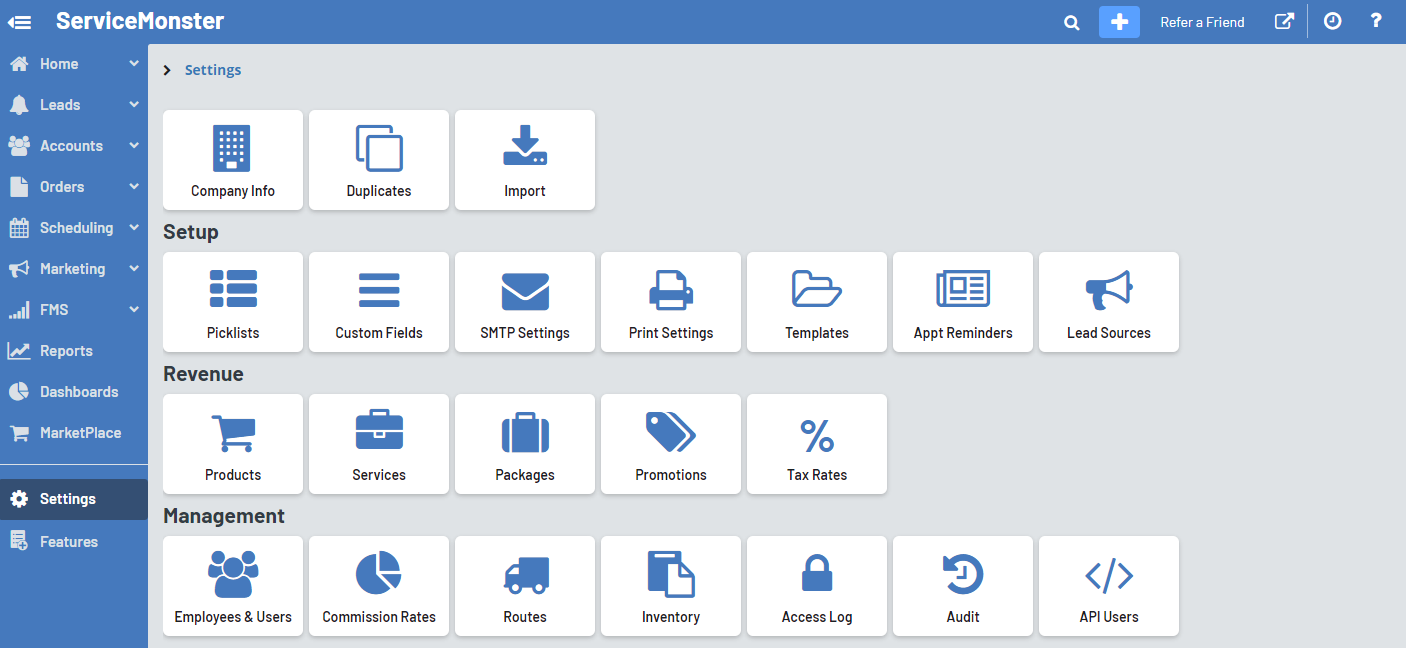Open the Tax Rates percent icon
The image size is (1406, 648).
click(817, 434)
